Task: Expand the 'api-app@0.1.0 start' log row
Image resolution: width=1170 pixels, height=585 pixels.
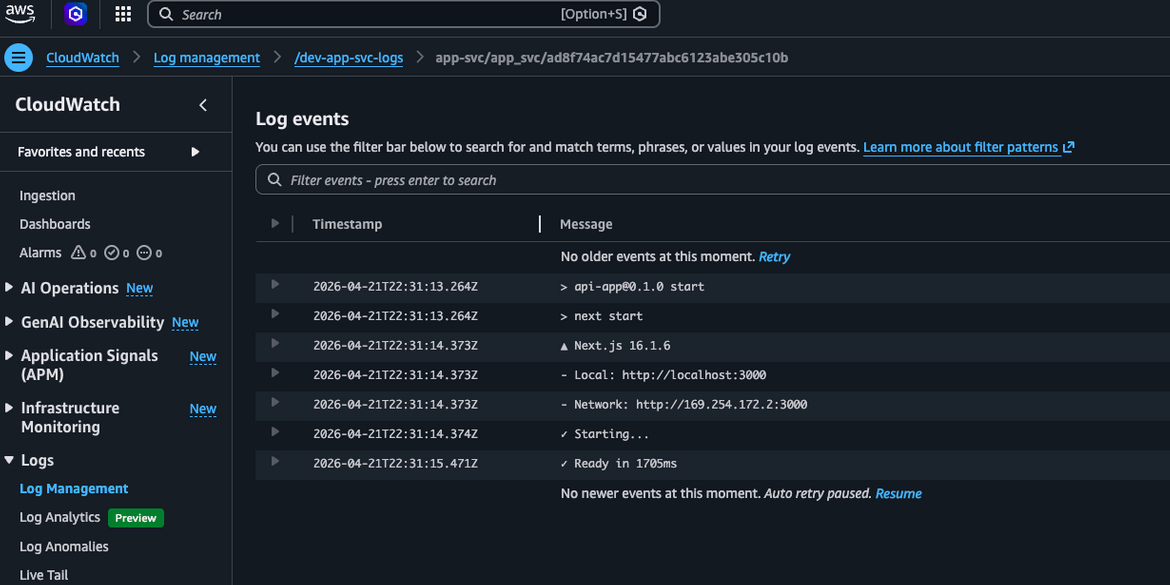Action: pyautogui.click(x=275, y=284)
